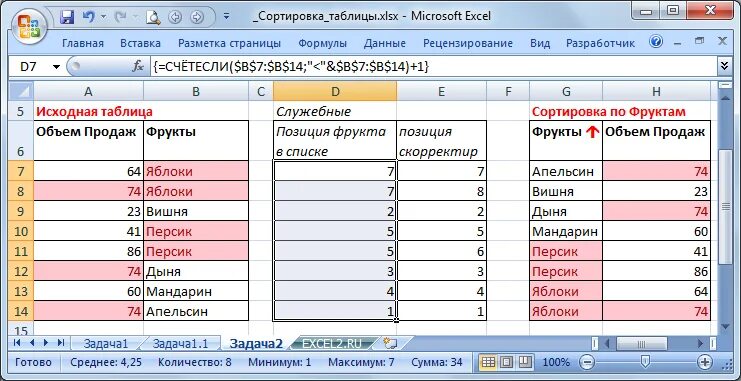Screen dimensions: 741x381
Task: Click the forward arrow in Quick Access Toolbar
Action: coord(197,17)
